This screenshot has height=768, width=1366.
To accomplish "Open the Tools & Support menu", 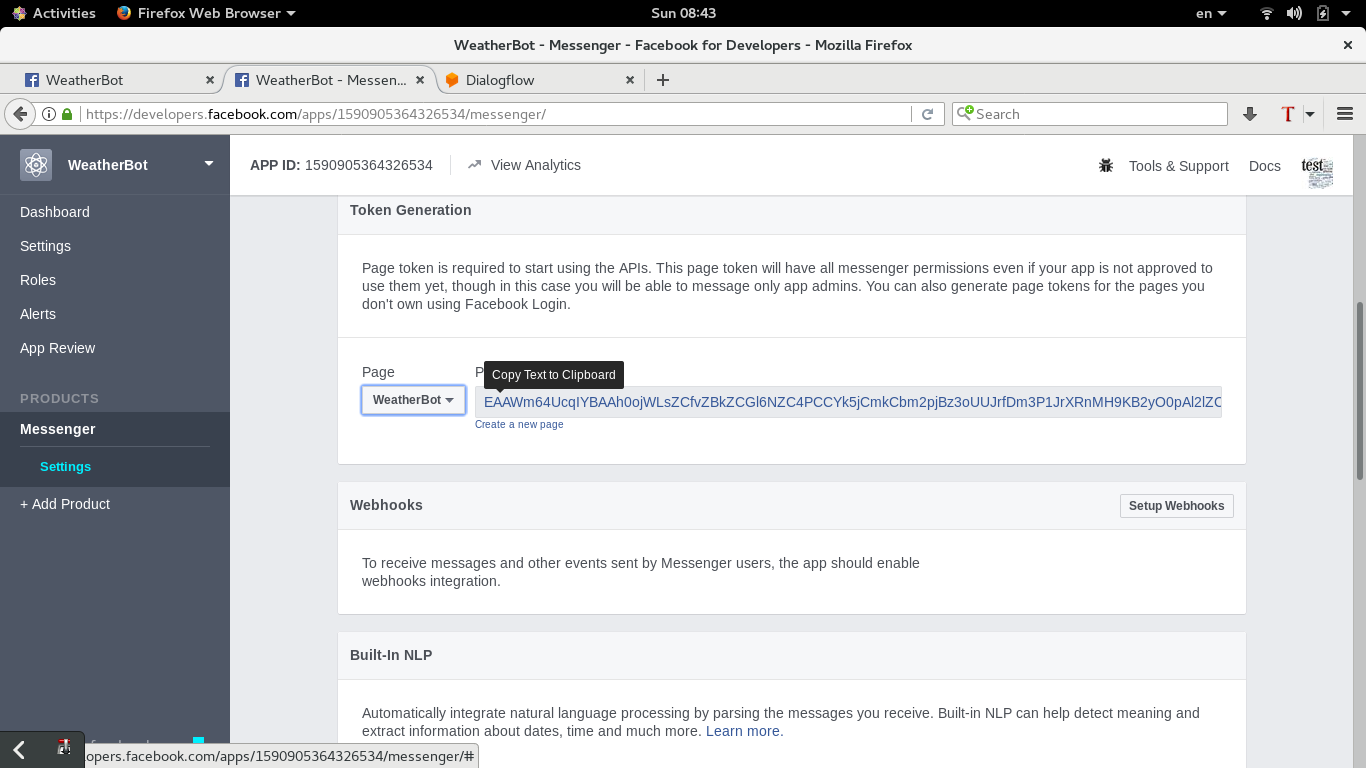I will (x=1178, y=166).
